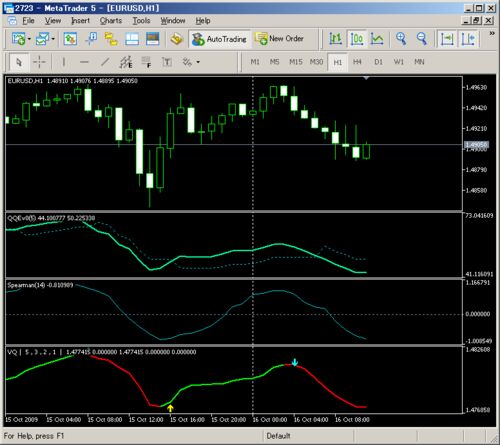This screenshot has height=445, width=500.
Task: Switch to M5 timeframe
Action: click(275, 62)
